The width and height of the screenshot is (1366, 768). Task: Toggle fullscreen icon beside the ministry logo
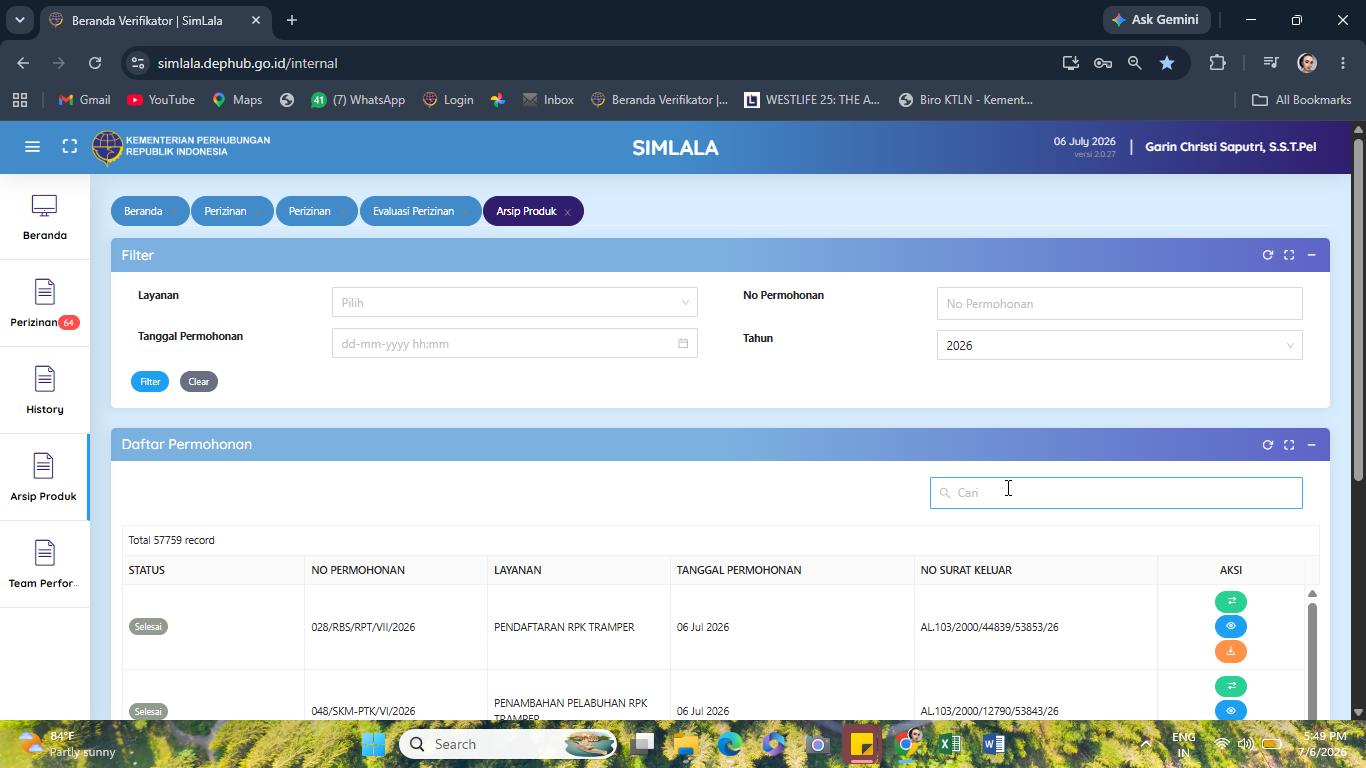coord(69,147)
